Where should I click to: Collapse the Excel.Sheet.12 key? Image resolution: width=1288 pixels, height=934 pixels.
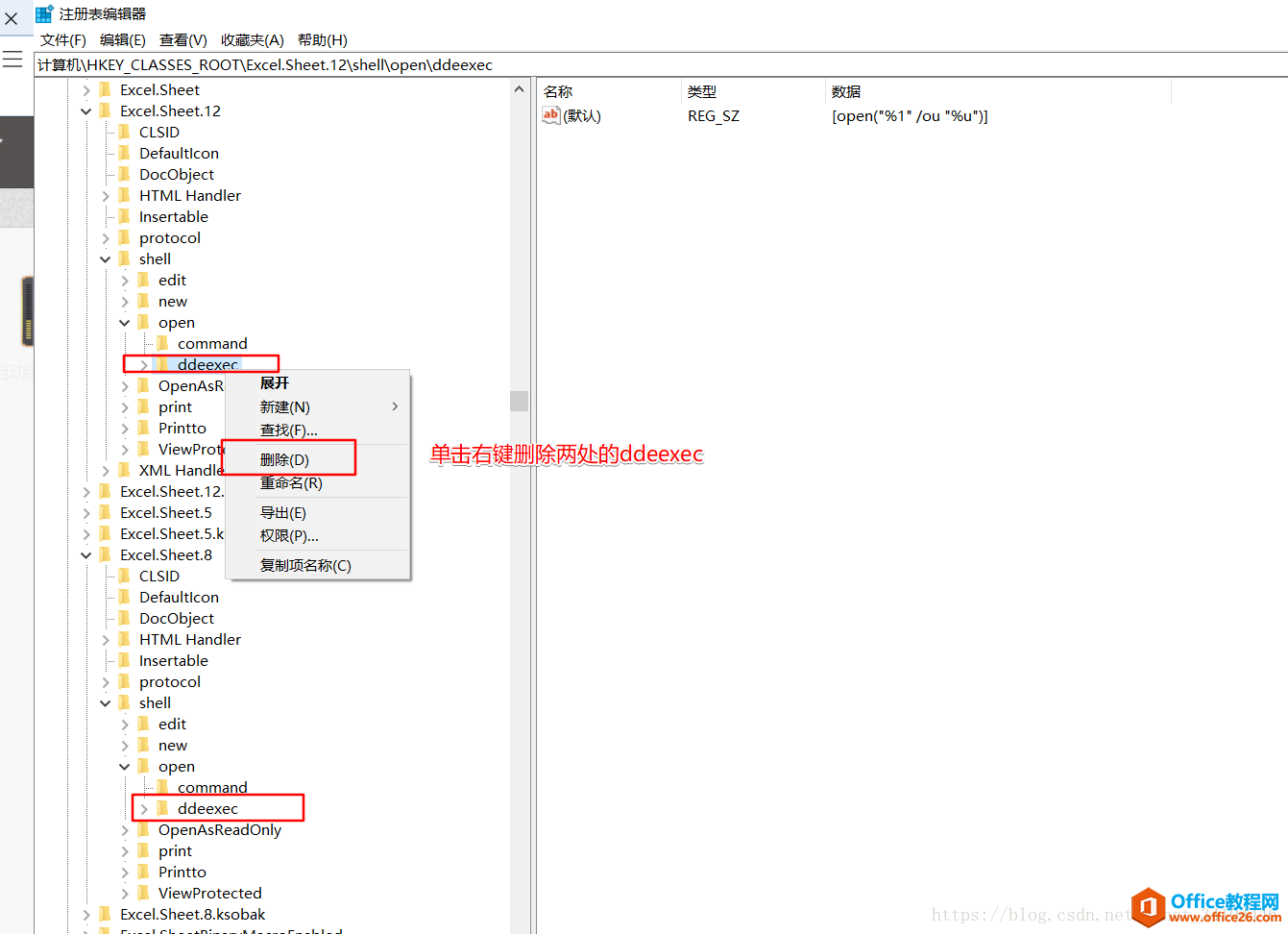tap(85, 111)
